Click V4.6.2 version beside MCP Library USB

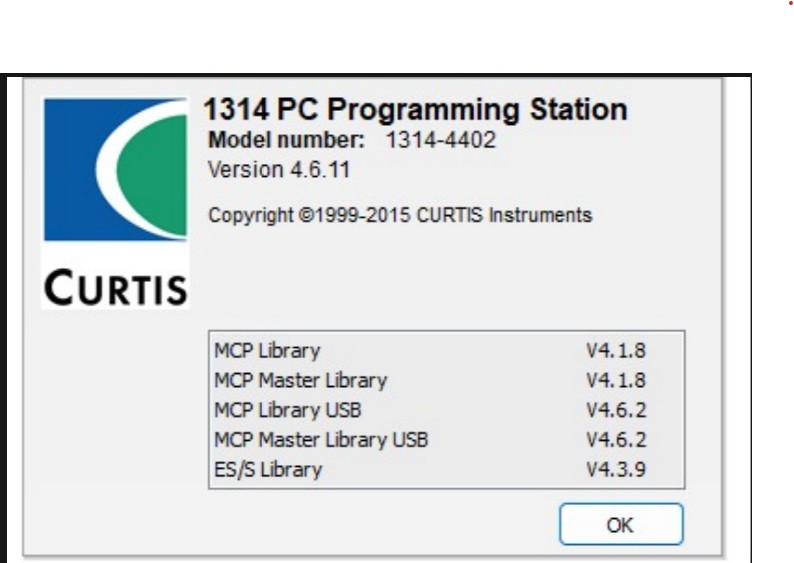point(616,410)
